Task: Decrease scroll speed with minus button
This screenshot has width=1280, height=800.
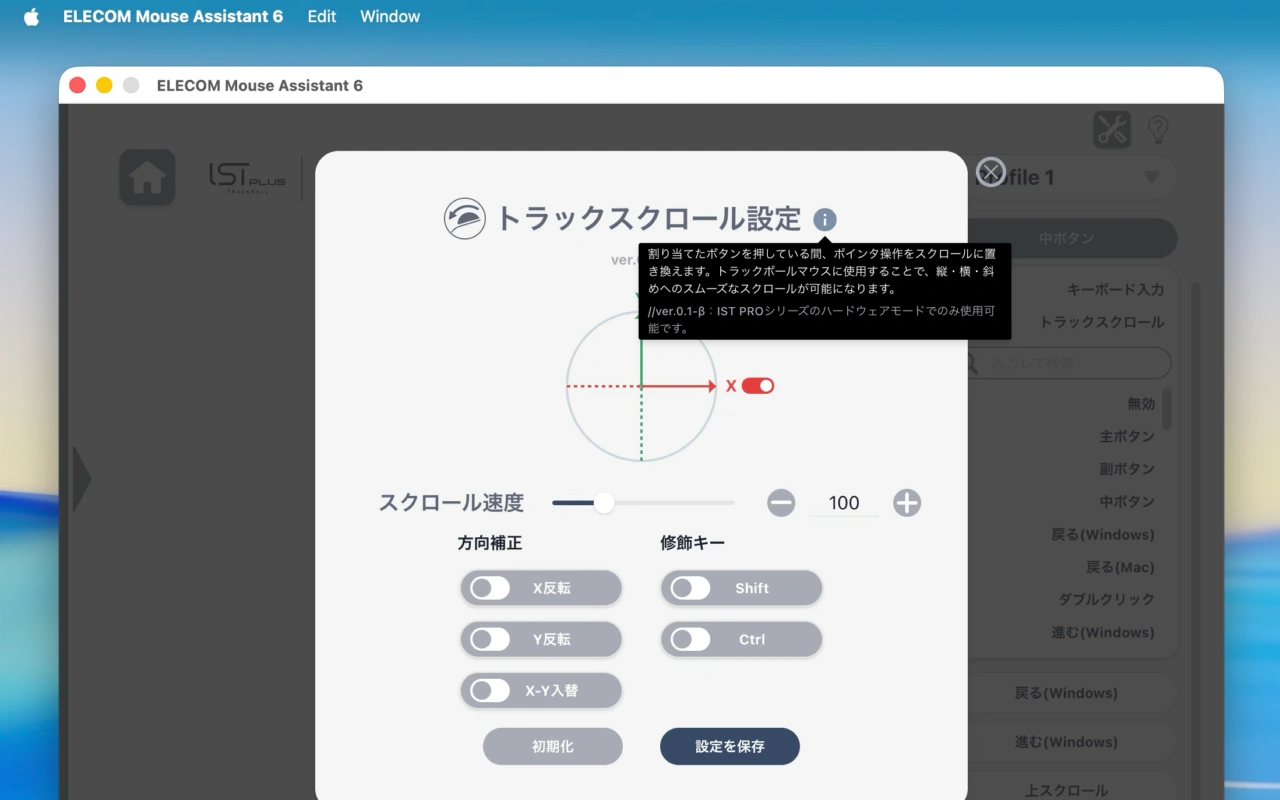Action: pos(781,503)
